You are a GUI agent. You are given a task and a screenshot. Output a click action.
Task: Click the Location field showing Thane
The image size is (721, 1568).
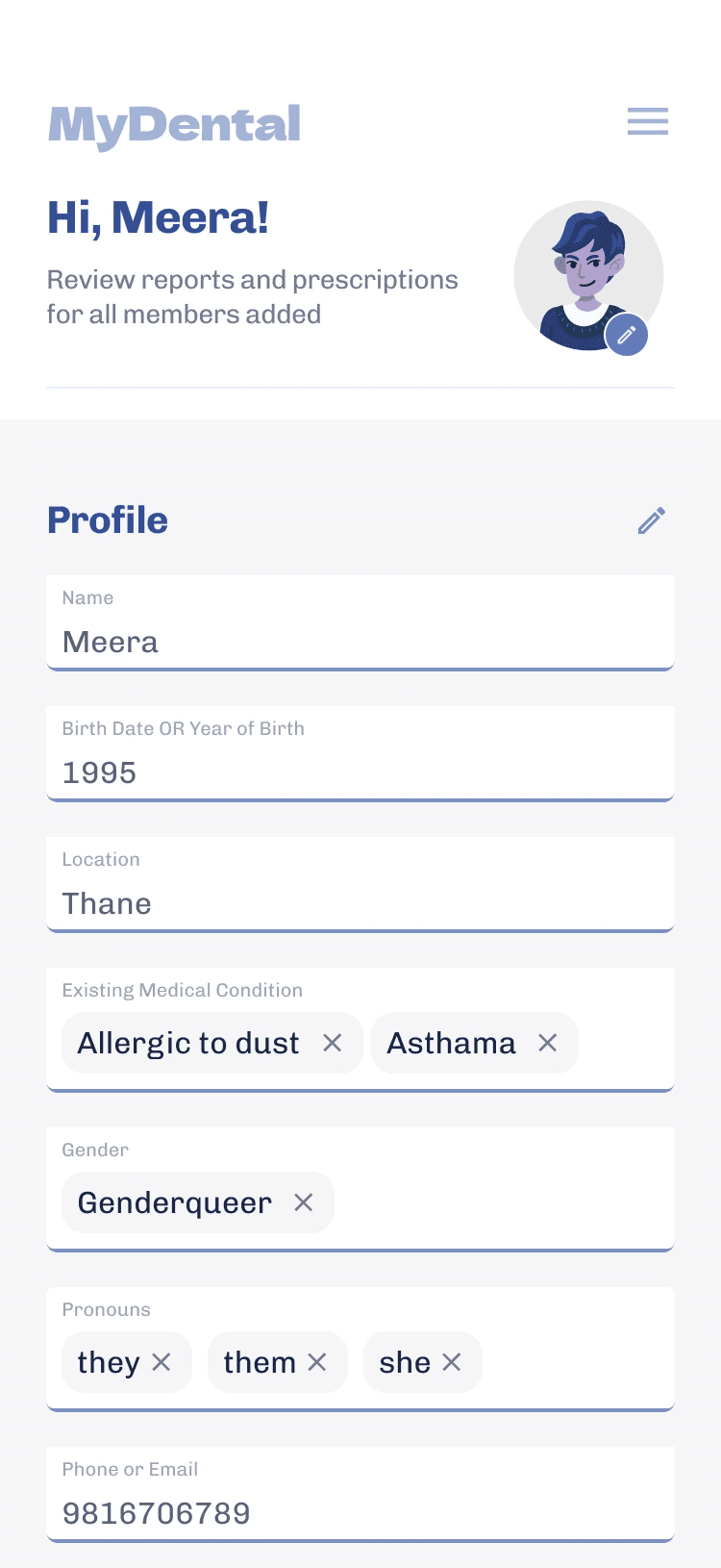(360, 902)
